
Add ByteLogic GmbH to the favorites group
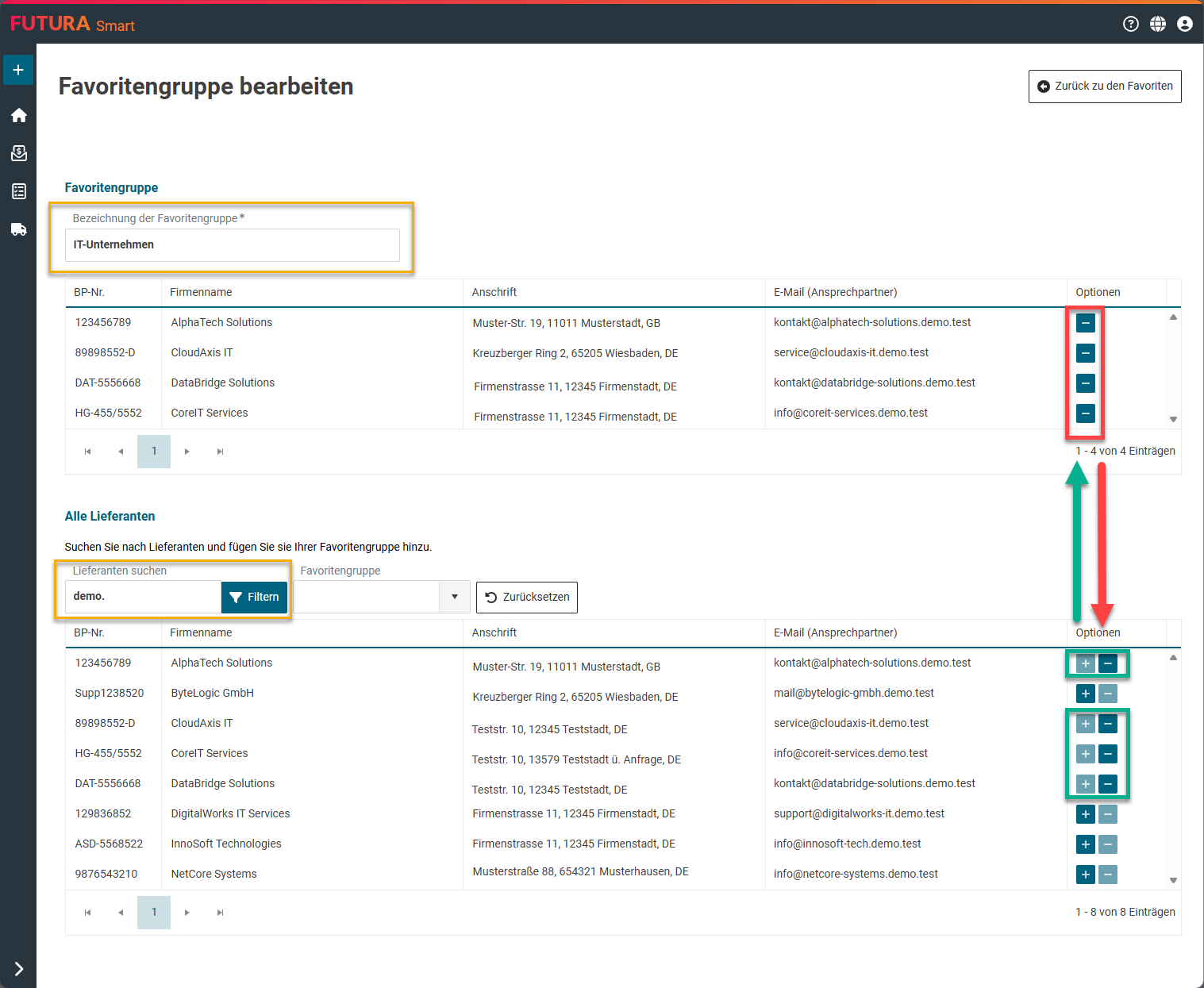[x=1085, y=694]
